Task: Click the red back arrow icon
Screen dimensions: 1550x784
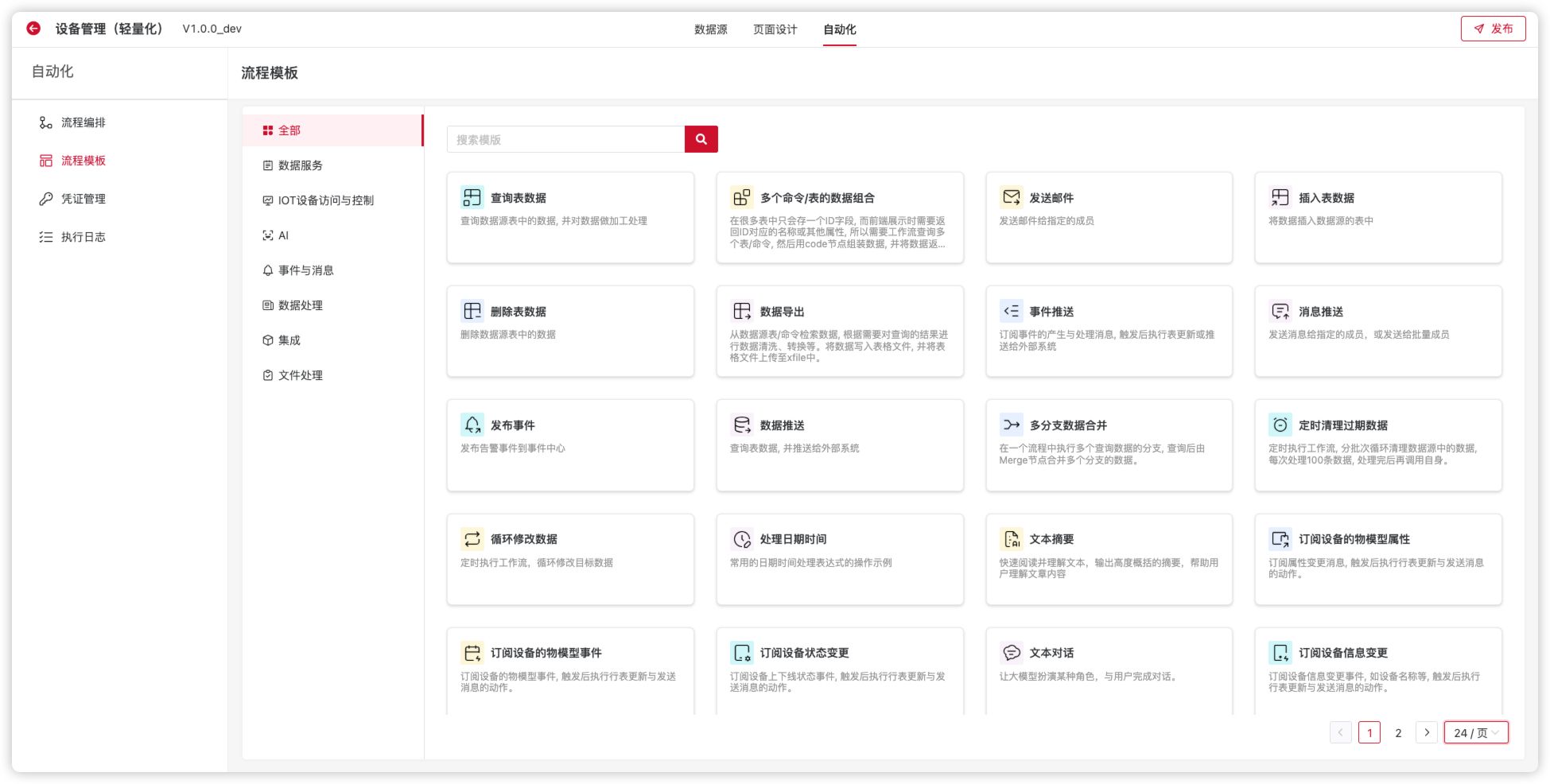Action: click(33, 29)
